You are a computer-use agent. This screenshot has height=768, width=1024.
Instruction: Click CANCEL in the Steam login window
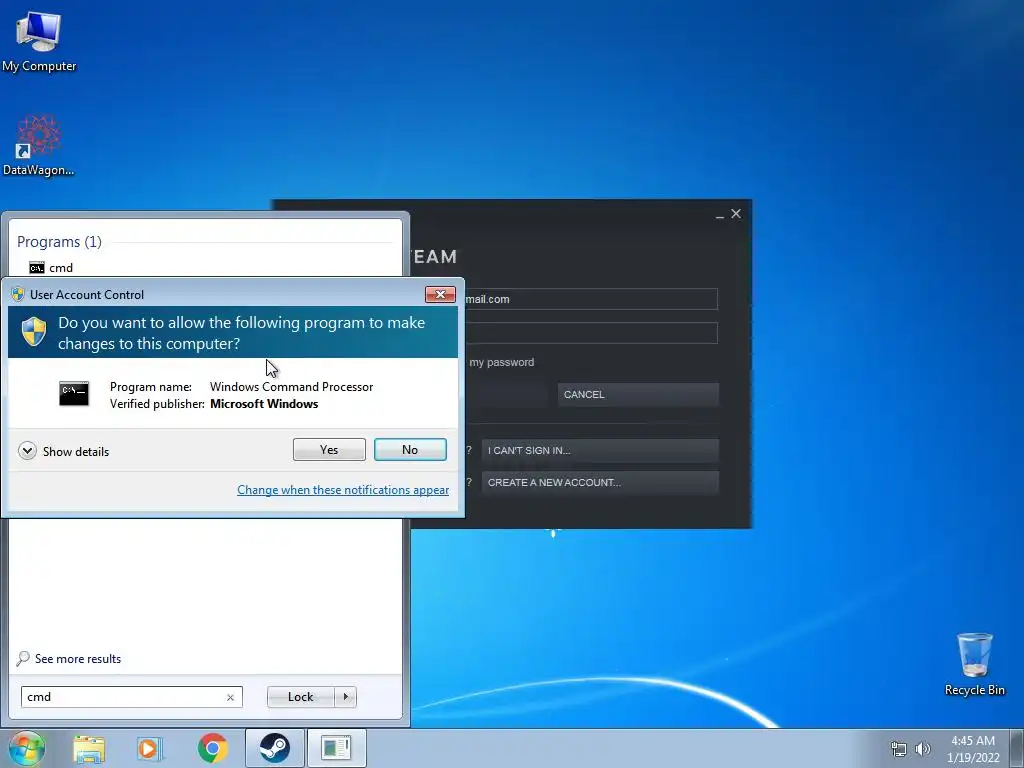tap(638, 394)
